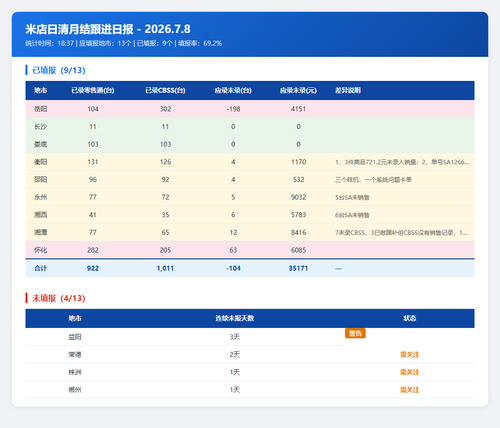Screen dimensions: 500x428
Task: Select the 株洲 city in the 未填报 table
Action: [75, 372]
